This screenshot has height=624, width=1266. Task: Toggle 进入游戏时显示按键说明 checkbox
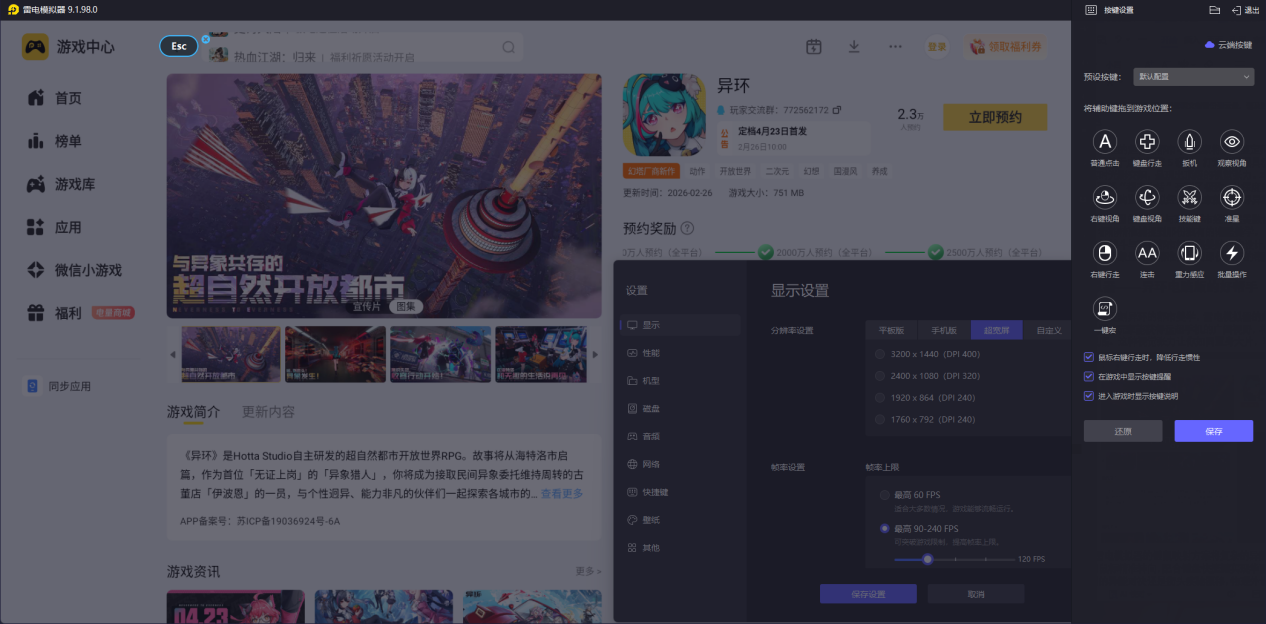click(1089, 396)
